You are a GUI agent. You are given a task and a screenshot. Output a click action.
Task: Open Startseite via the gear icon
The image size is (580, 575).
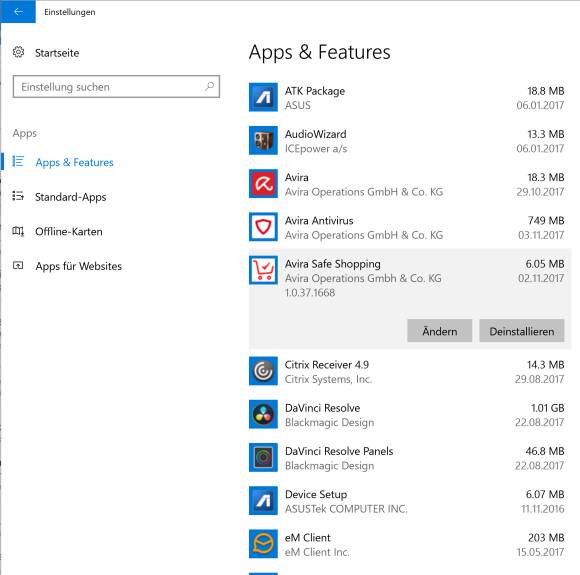click(x=18, y=52)
